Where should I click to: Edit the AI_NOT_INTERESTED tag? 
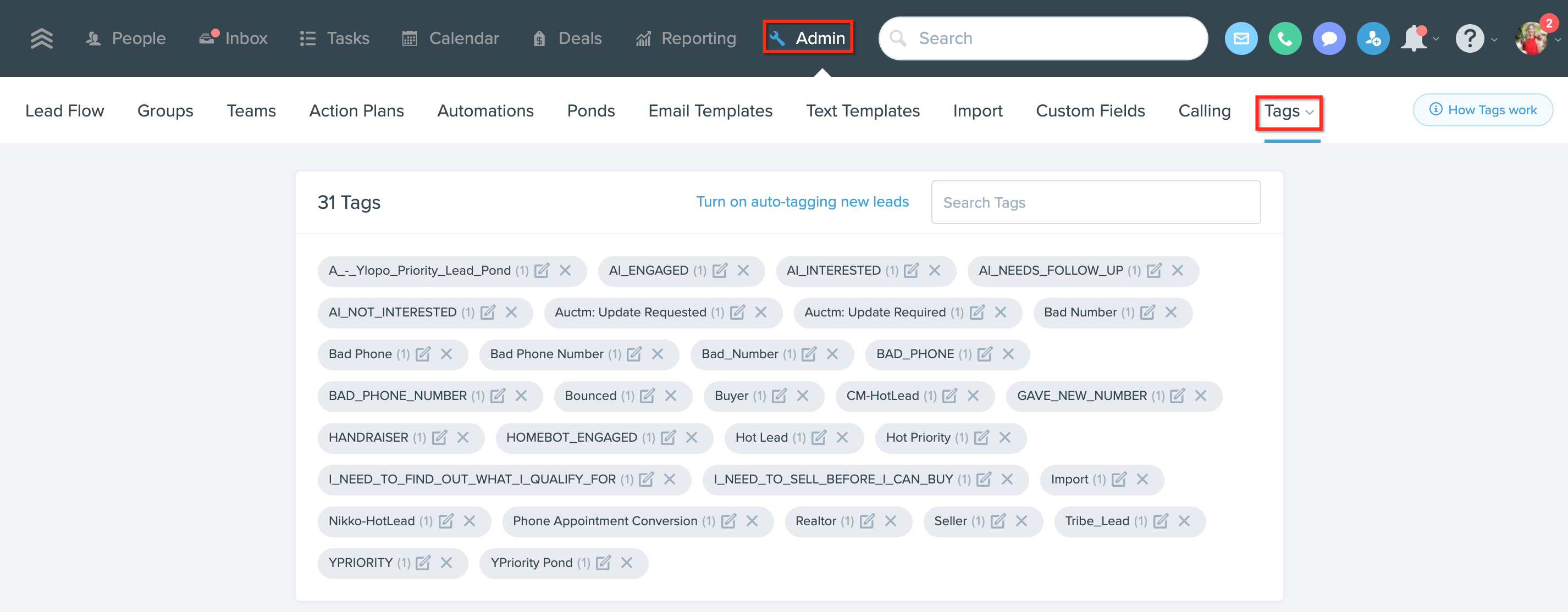pos(488,312)
